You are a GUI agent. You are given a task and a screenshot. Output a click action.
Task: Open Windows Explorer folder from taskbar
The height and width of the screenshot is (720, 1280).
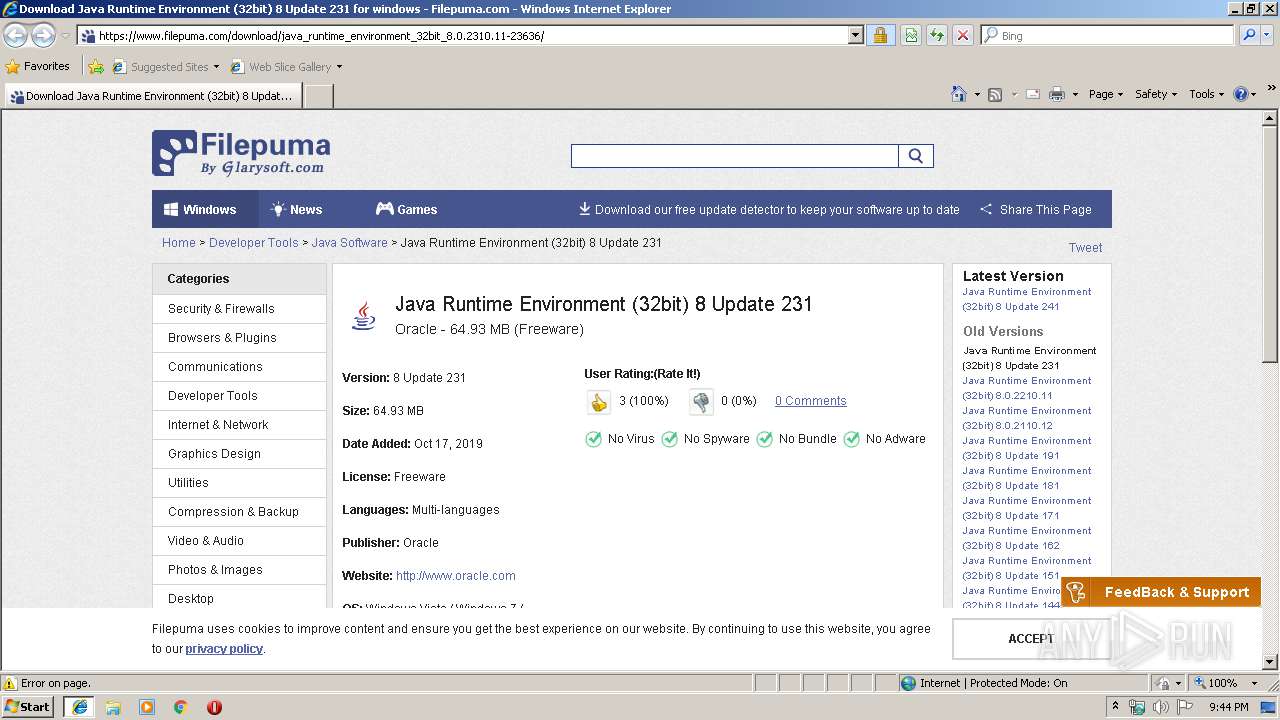tap(113, 707)
